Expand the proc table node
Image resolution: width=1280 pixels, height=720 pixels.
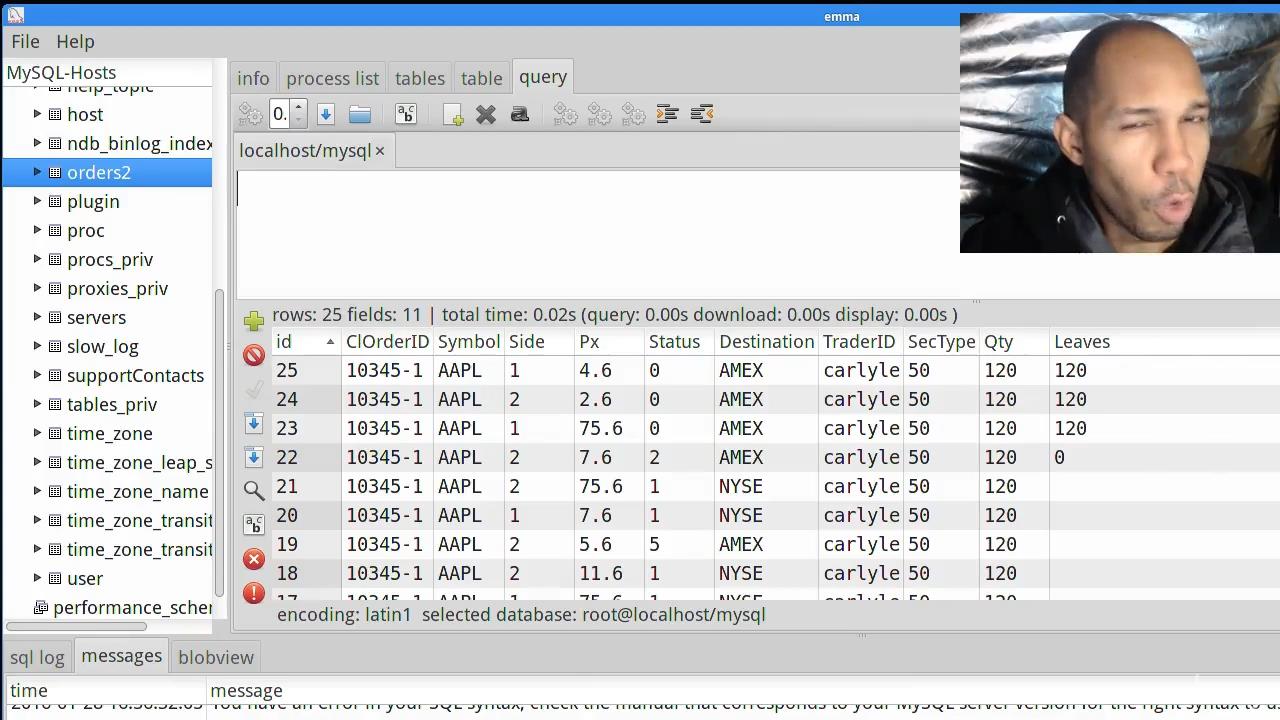[37, 230]
